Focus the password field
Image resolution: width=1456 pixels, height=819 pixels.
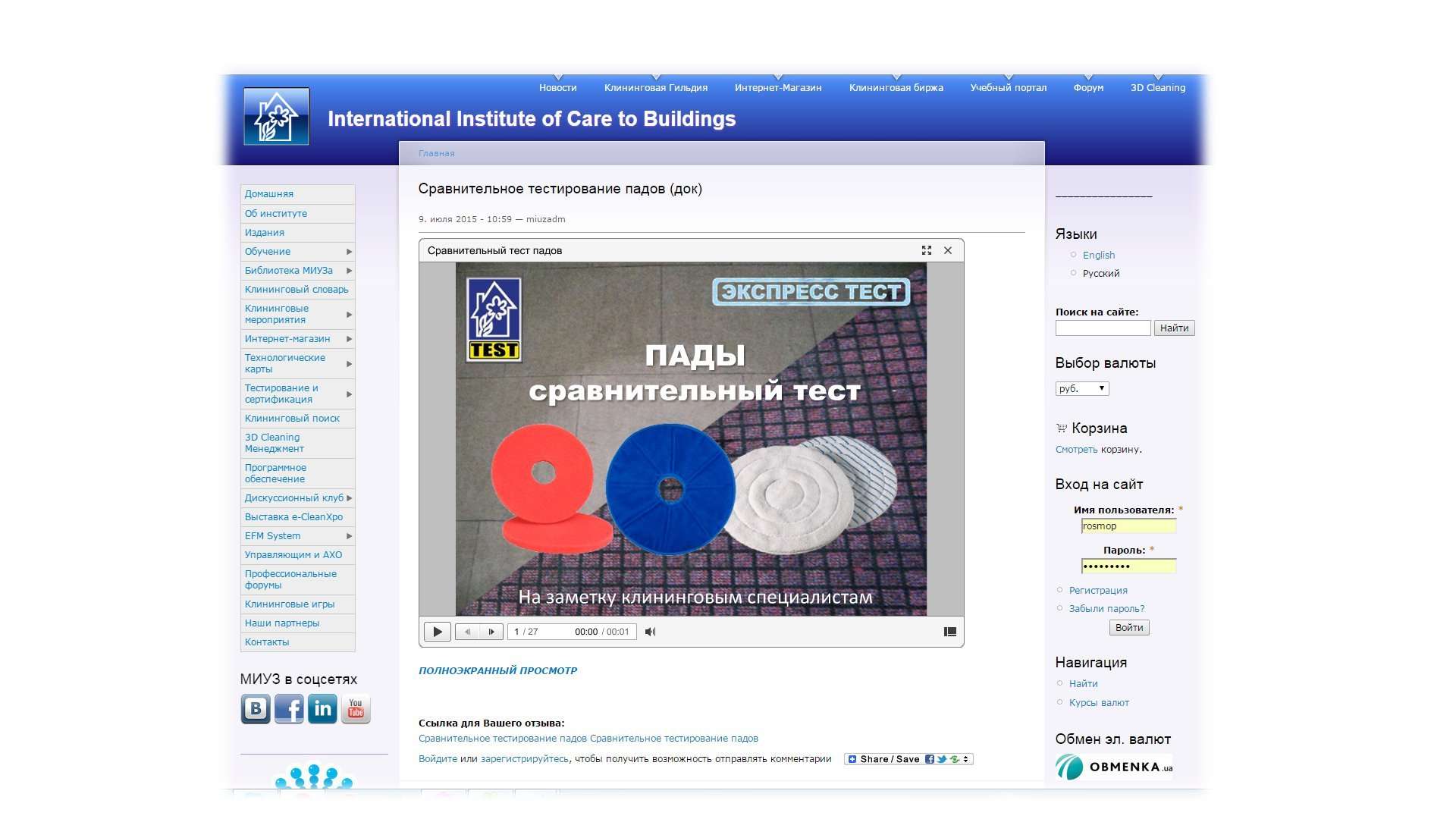[1128, 566]
